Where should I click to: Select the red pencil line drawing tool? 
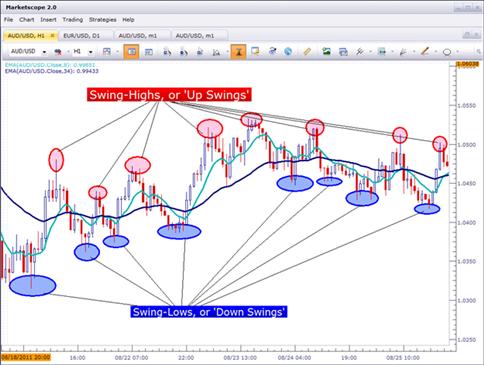click(x=425, y=52)
